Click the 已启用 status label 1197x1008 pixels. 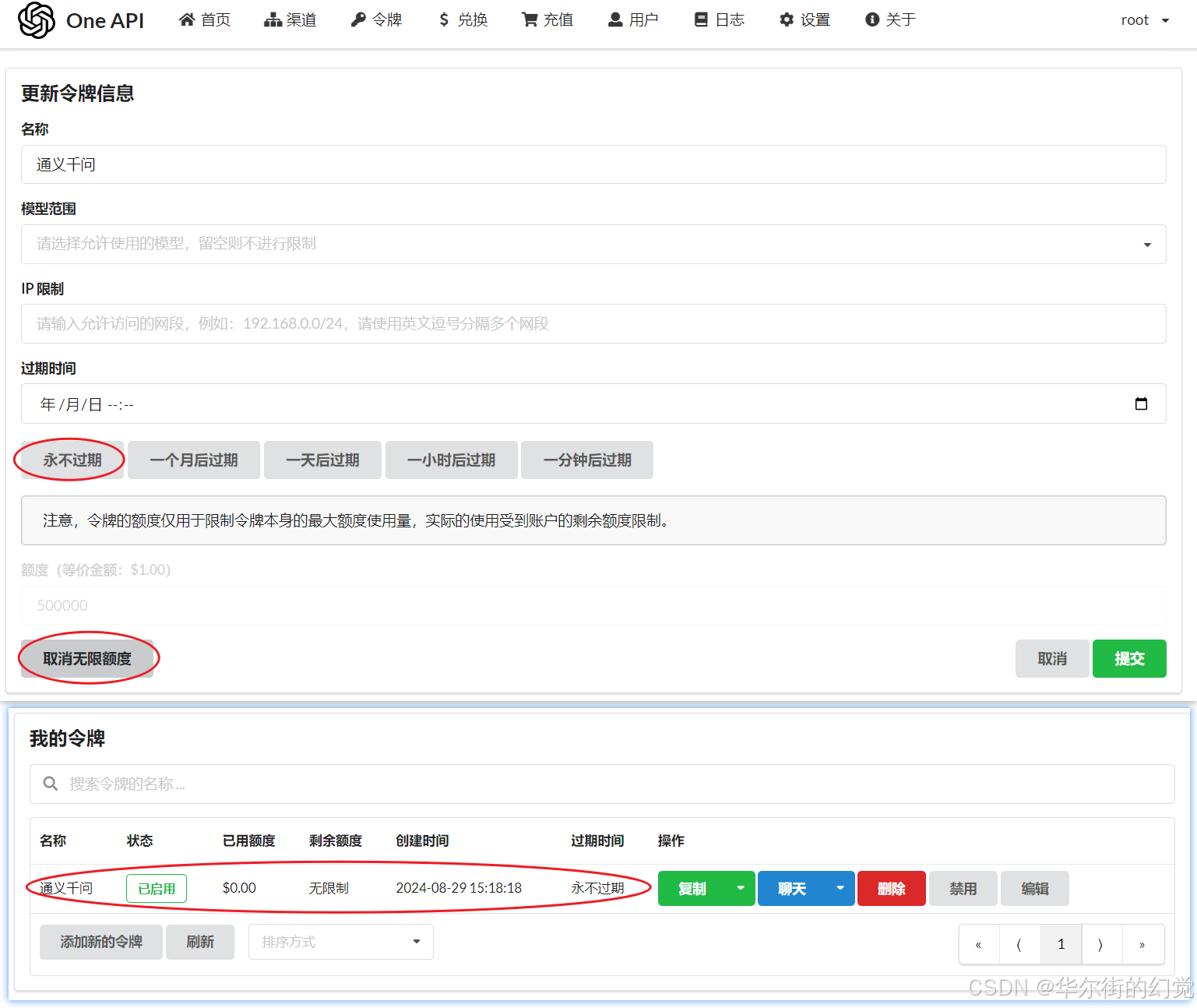(x=157, y=889)
